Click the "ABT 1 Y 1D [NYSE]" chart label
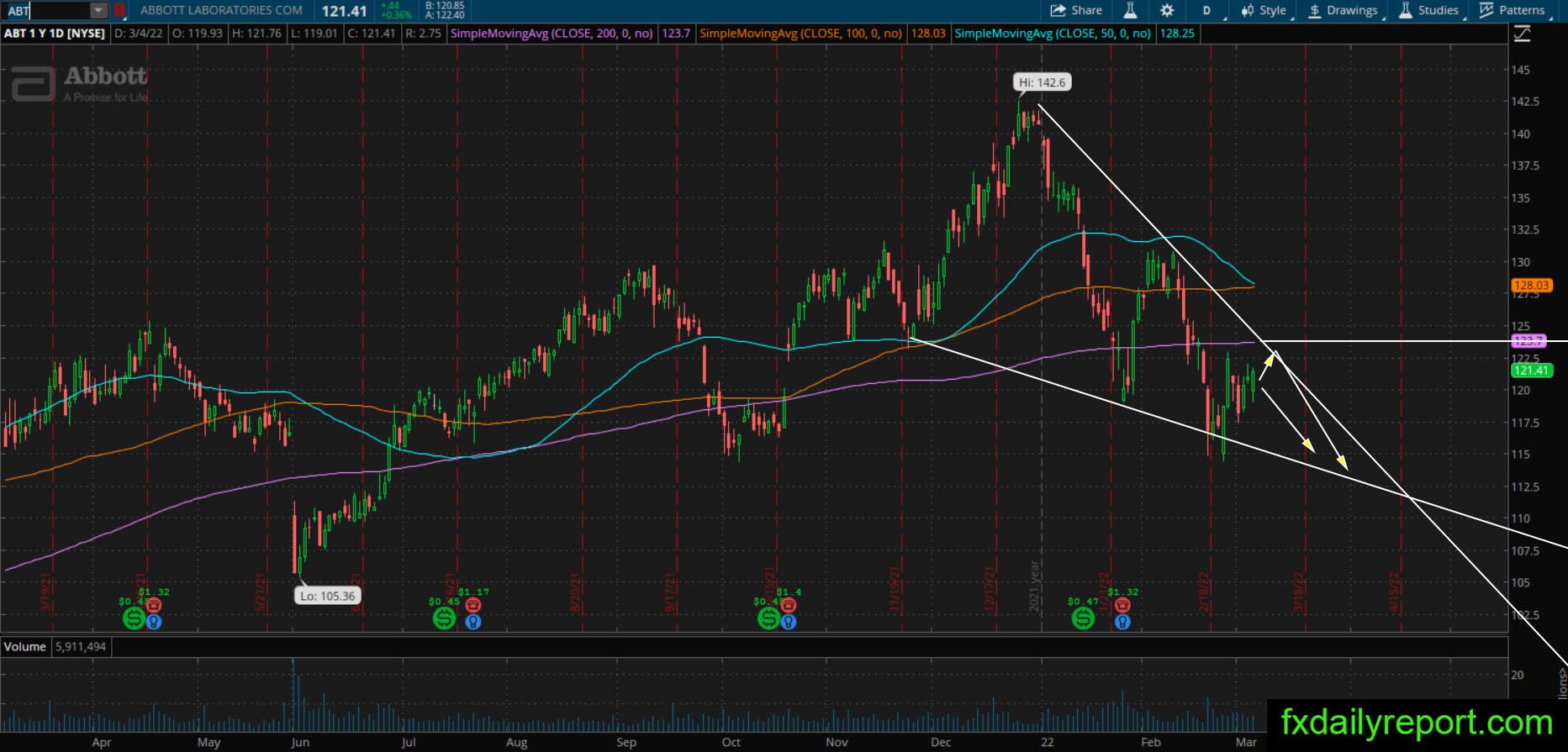 [55, 34]
